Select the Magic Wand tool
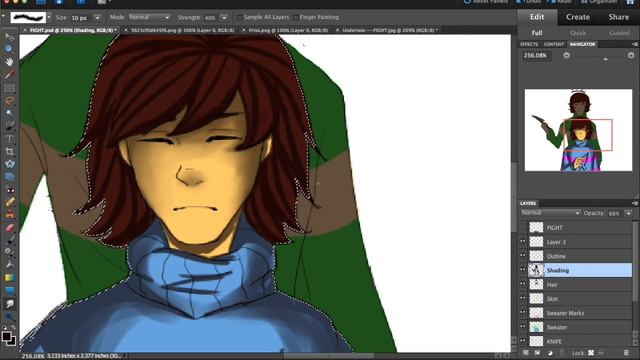Image resolution: width=640 pixels, height=360 pixels. coord(9,113)
